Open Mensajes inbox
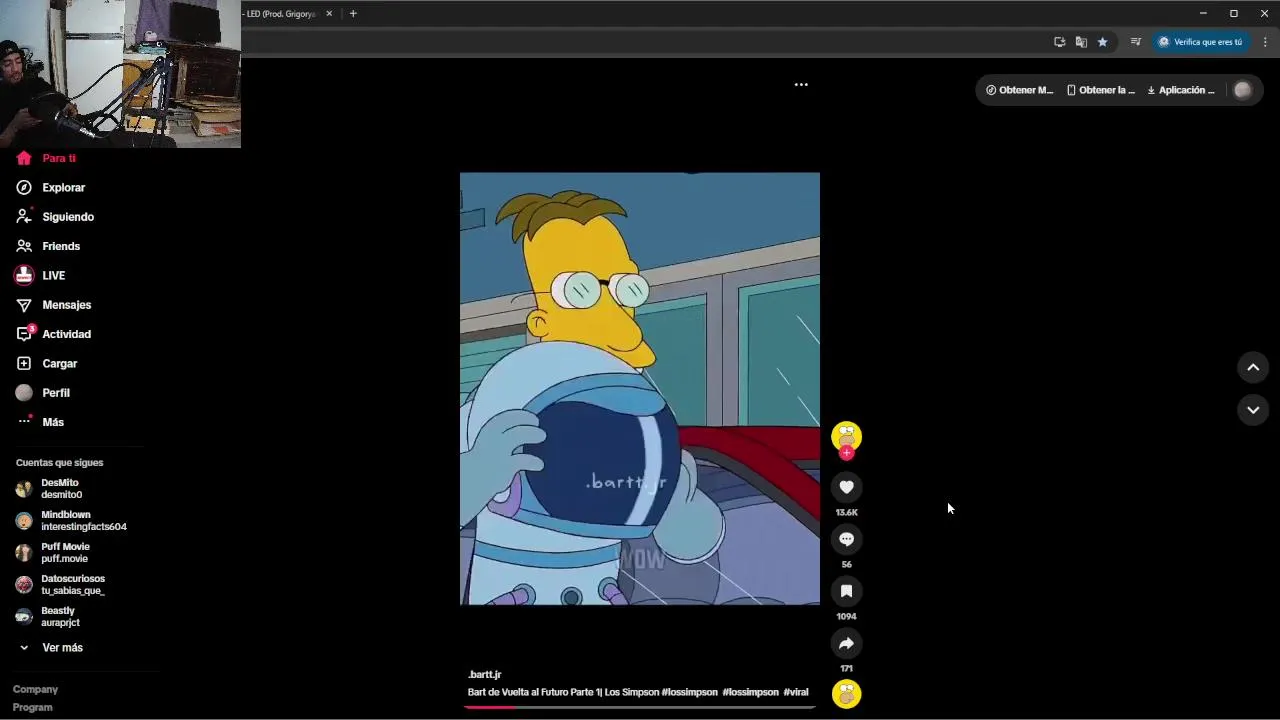Image resolution: width=1280 pixels, height=720 pixels. click(x=66, y=305)
